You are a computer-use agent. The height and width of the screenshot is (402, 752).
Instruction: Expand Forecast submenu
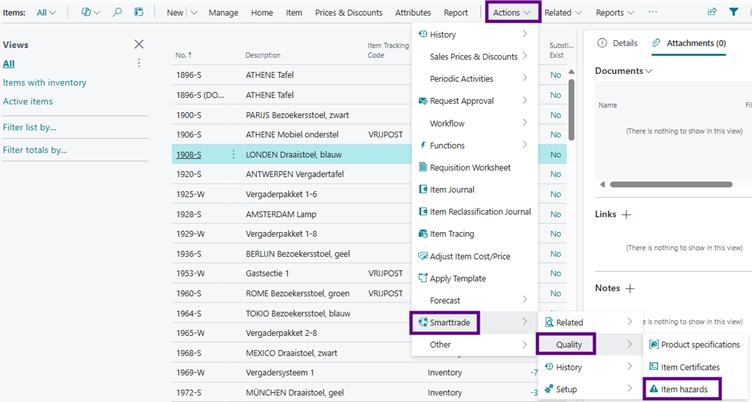(474, 300)
